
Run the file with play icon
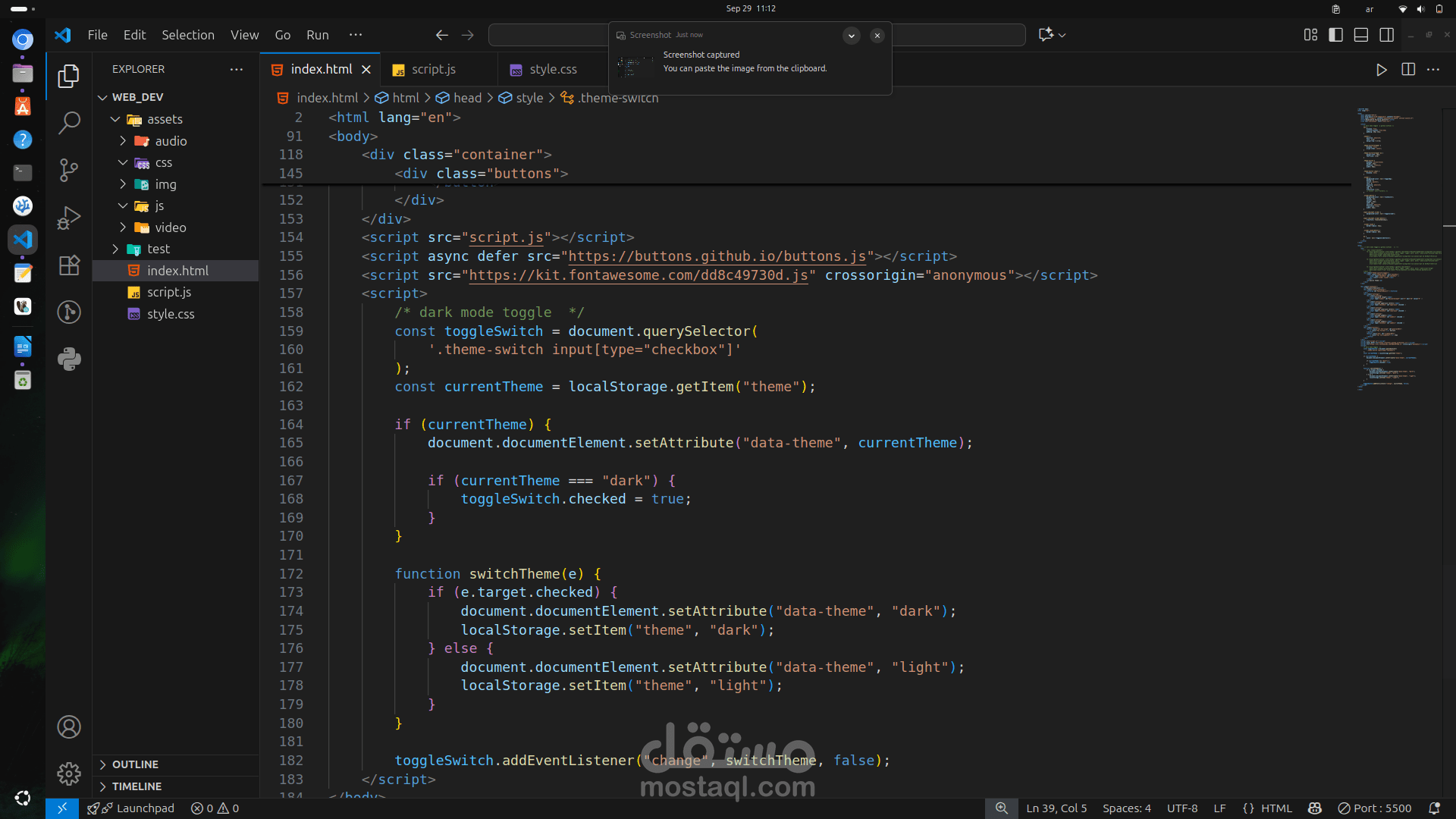pos(1382,69)
